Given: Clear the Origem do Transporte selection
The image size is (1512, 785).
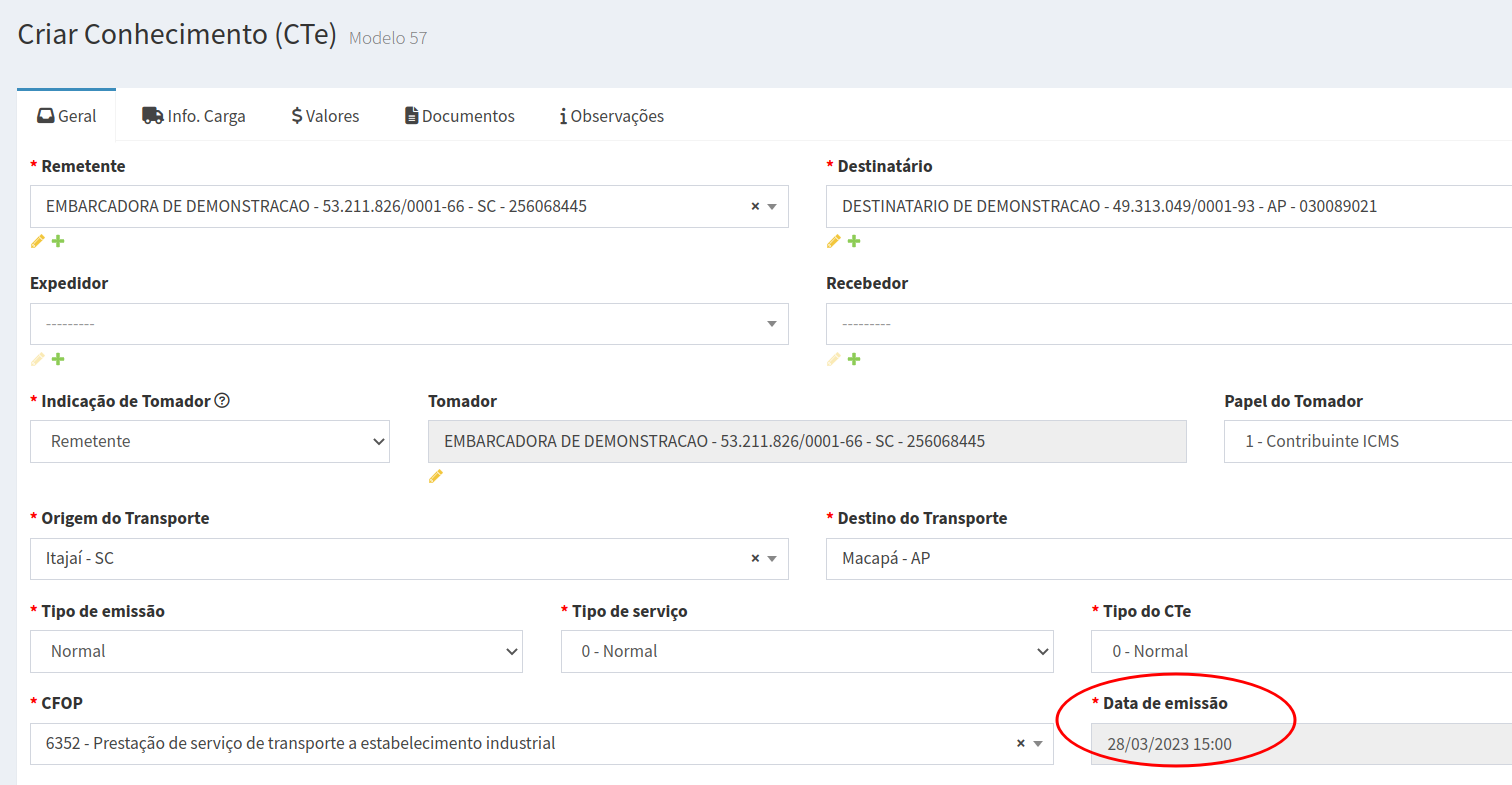Looking at the screenshot, I should (755, 559).
